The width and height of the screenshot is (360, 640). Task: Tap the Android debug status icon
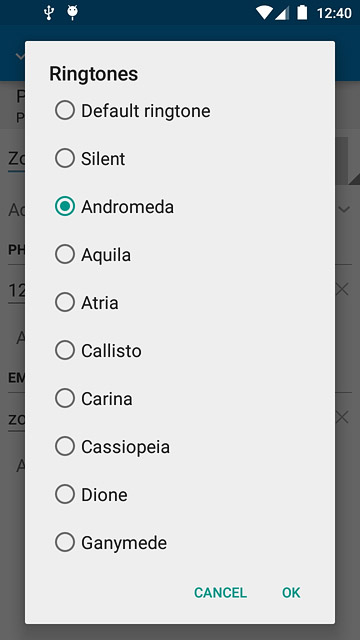pos(73,13)
